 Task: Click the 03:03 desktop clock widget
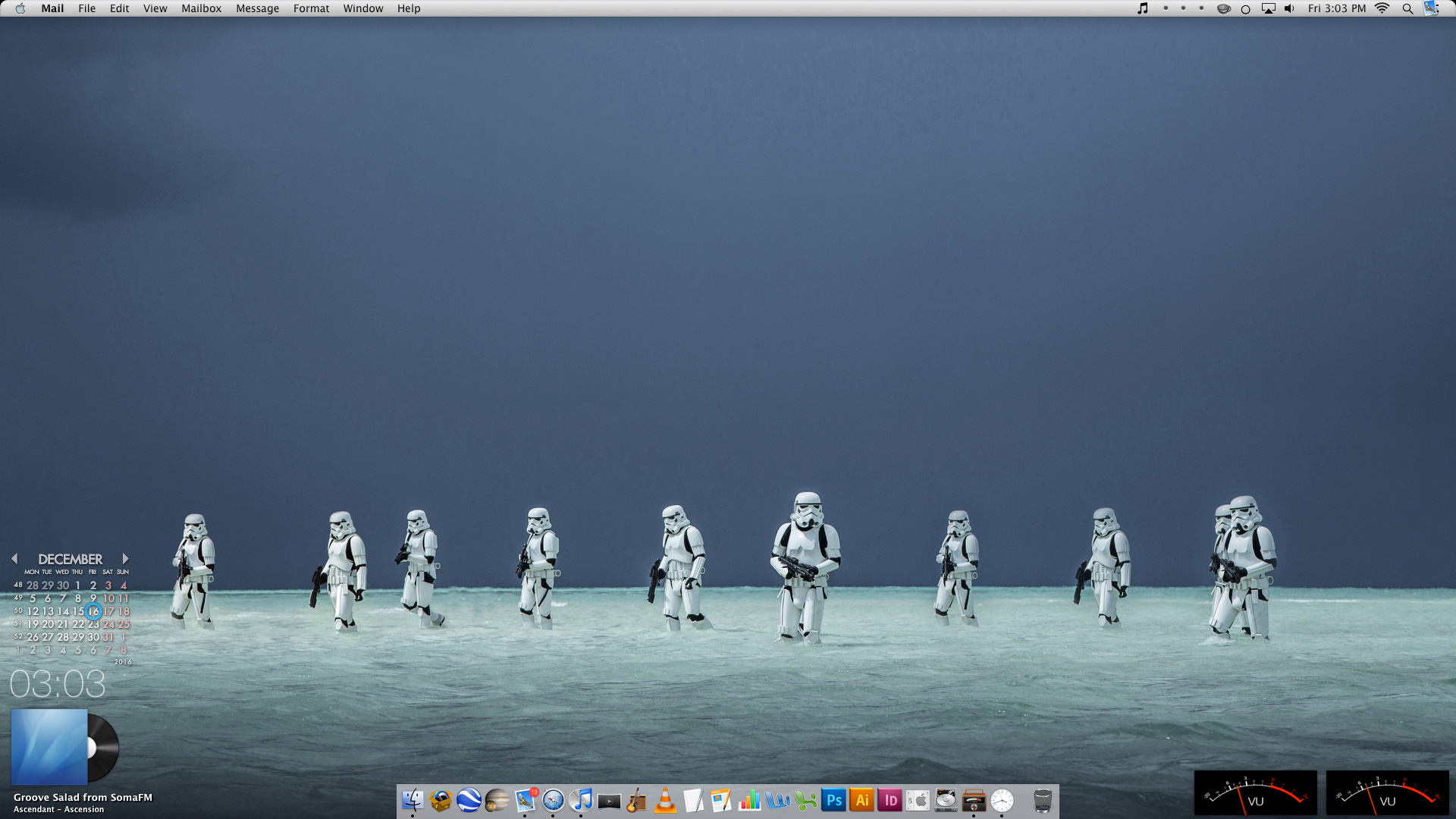click(x=58, y=684)
